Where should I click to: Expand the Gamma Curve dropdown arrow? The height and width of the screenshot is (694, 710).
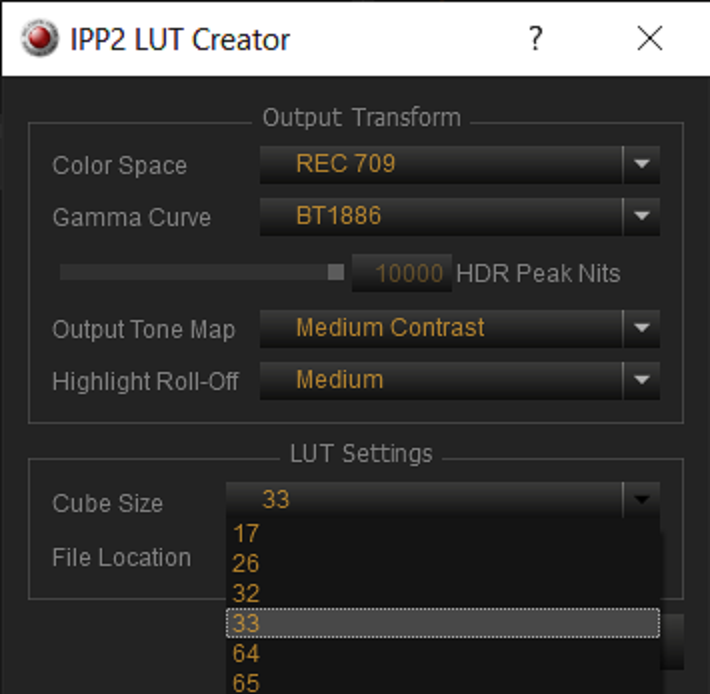pyautogui.click(x=642, y=216)
